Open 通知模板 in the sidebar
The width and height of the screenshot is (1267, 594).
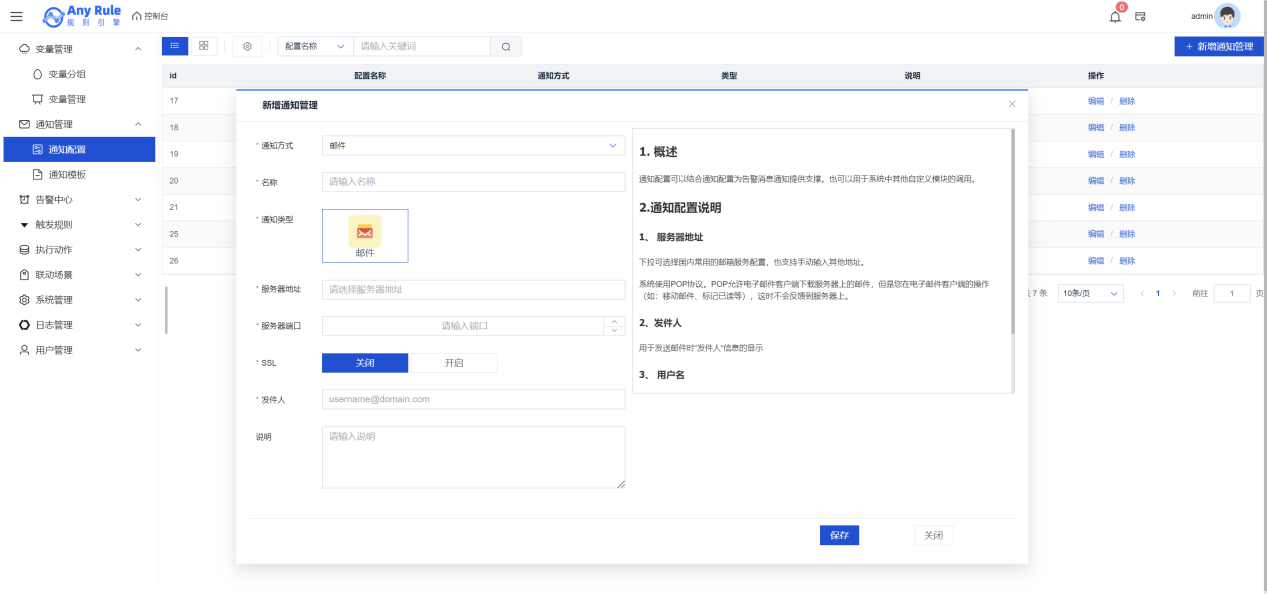point(67,175)
